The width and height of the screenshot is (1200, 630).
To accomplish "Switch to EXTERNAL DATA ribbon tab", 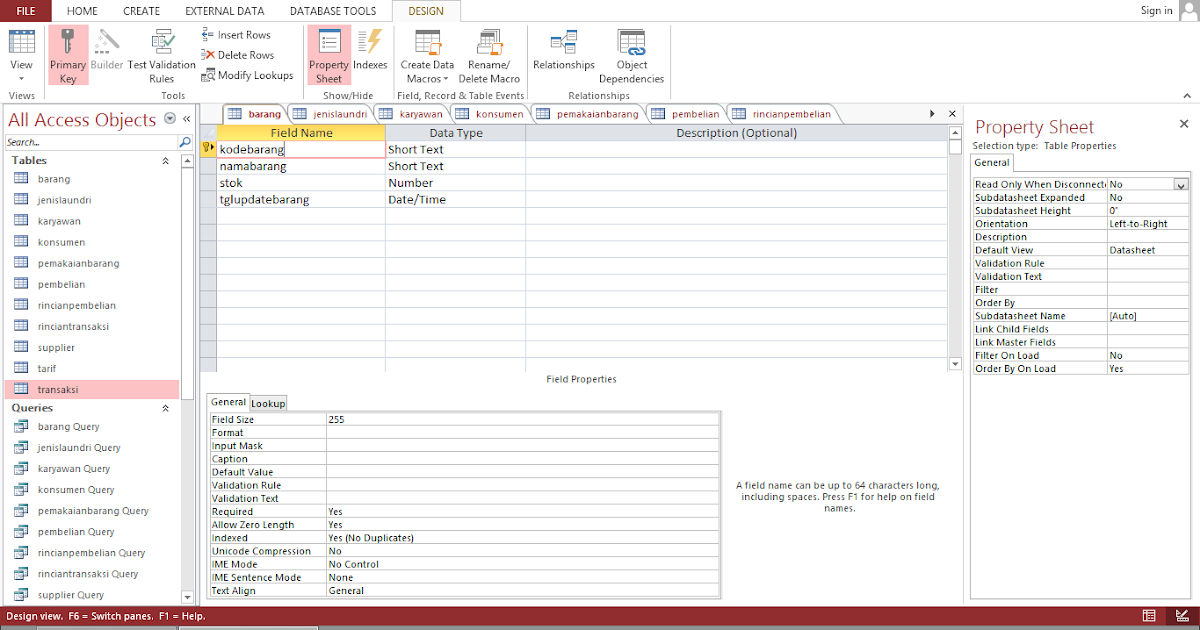I will [x=225, y=11].
